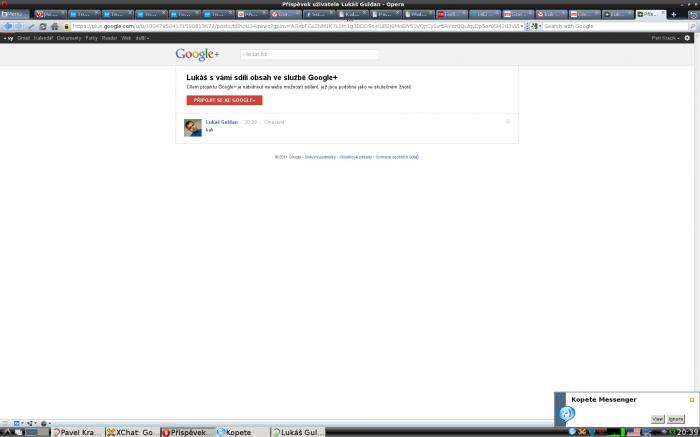Click the US flag keyboard layout icon
Image resolution: width=700 pixels, height=437 pixels.
(x=633, y=432)
